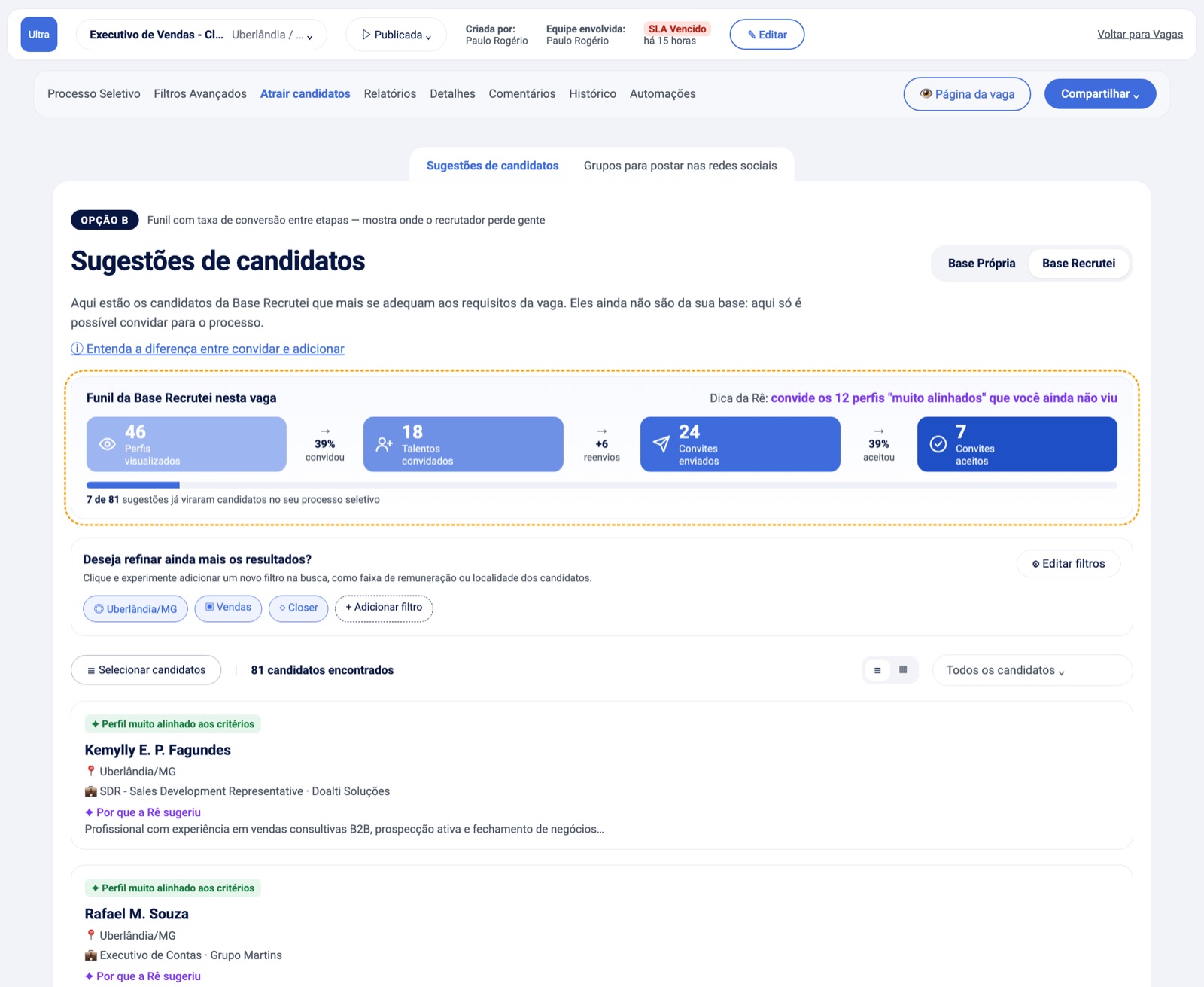
Task: Click the checkmark circle icon in Convites aceitos
Action: pos(938,444)
